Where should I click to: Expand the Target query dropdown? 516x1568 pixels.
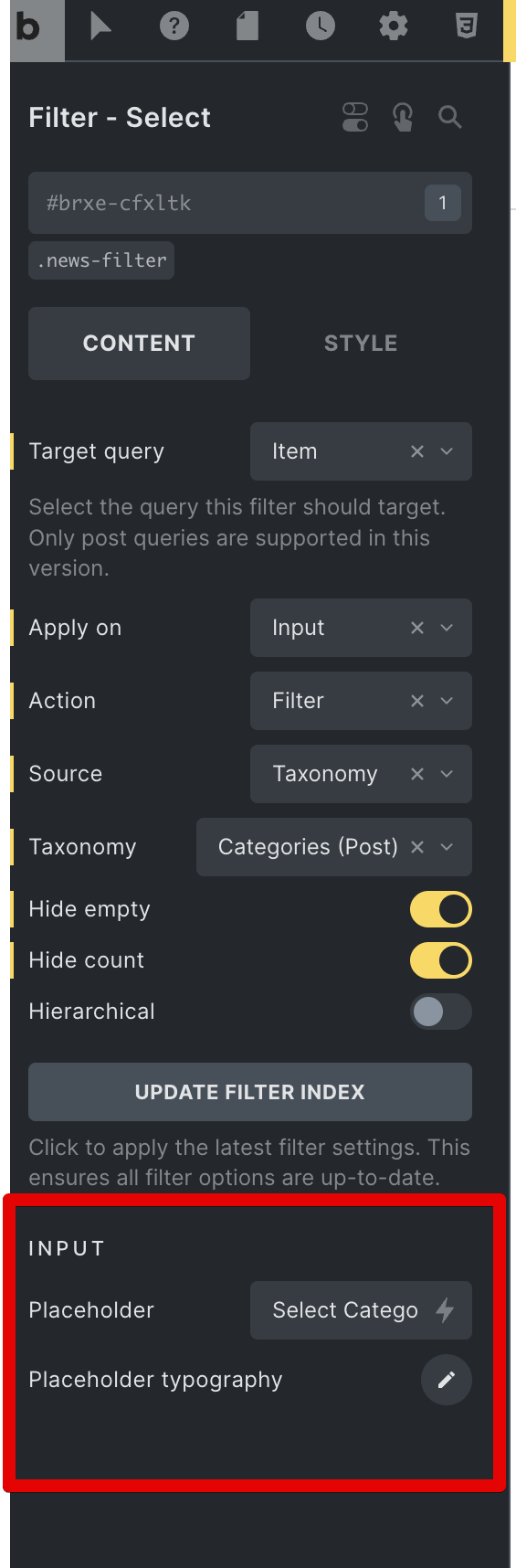point(361,451)
